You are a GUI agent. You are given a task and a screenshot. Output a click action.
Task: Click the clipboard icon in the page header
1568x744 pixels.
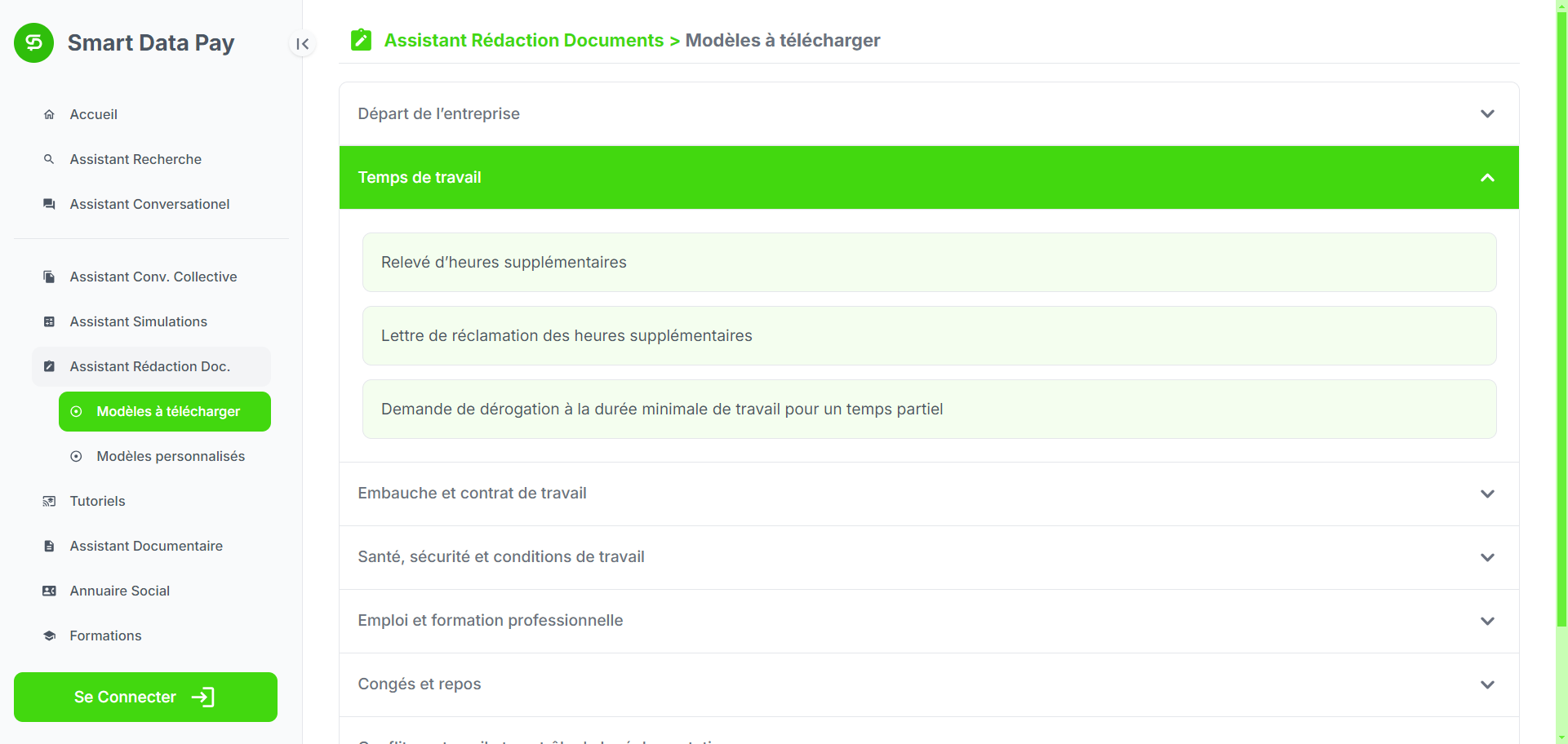coord(361,40)
